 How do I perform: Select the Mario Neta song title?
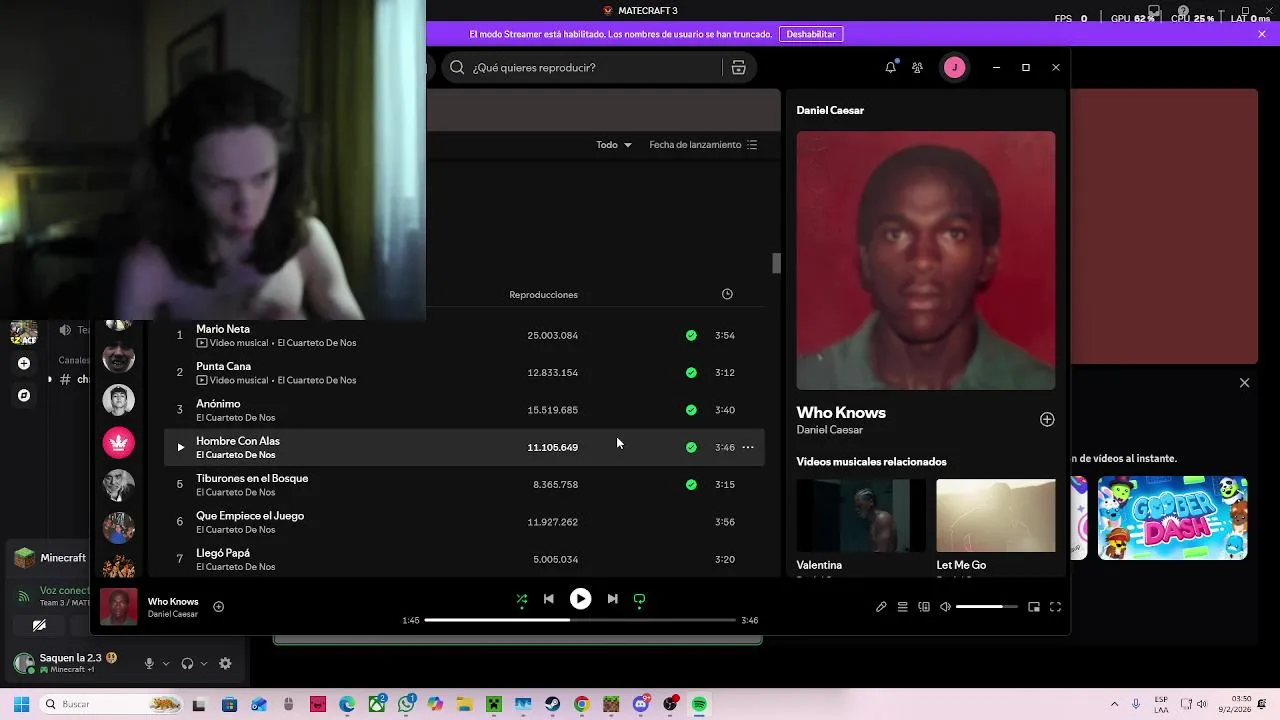pyautogui.click(x=223, y=329)
